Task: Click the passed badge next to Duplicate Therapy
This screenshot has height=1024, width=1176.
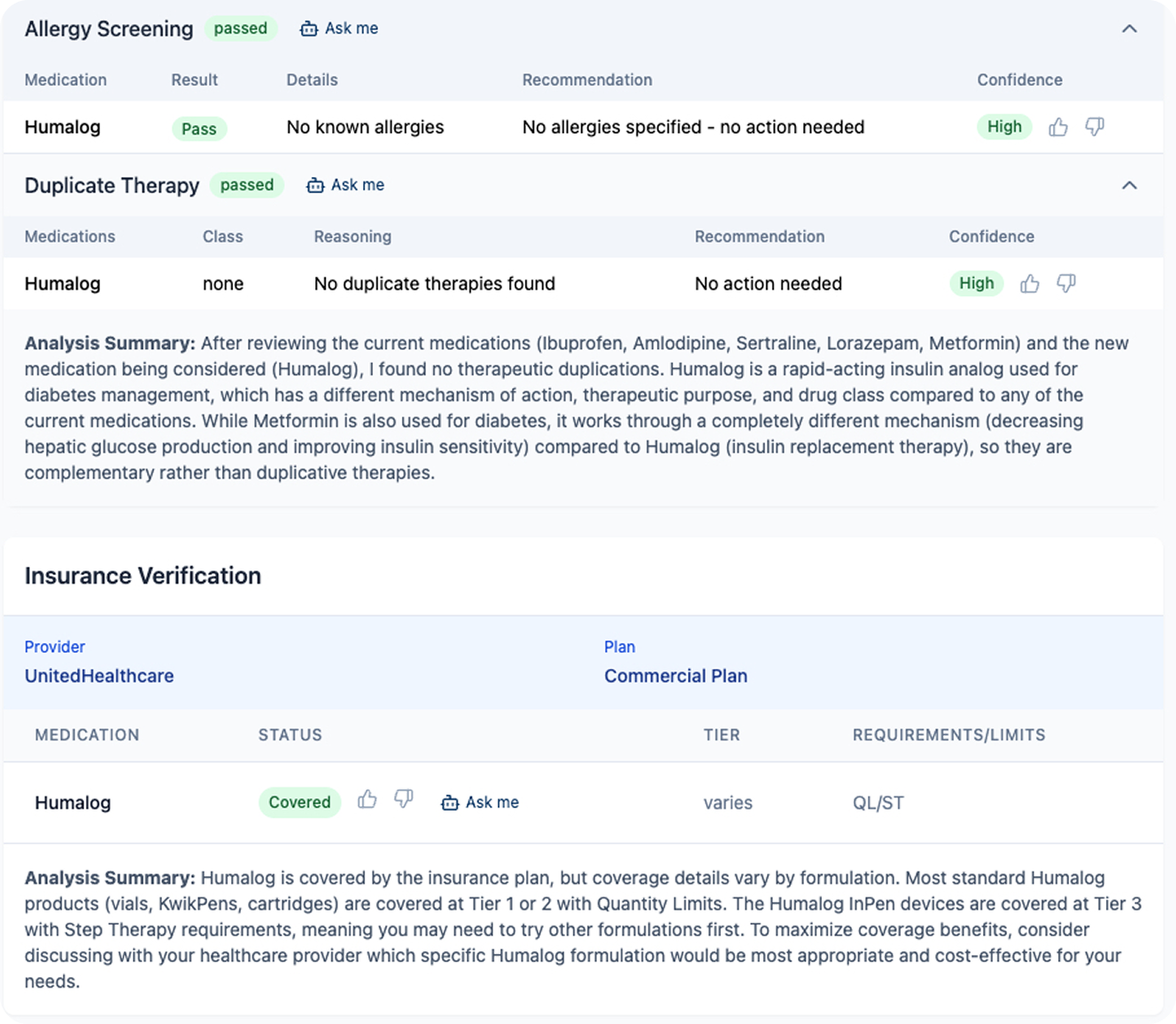Action: (247, 185)
